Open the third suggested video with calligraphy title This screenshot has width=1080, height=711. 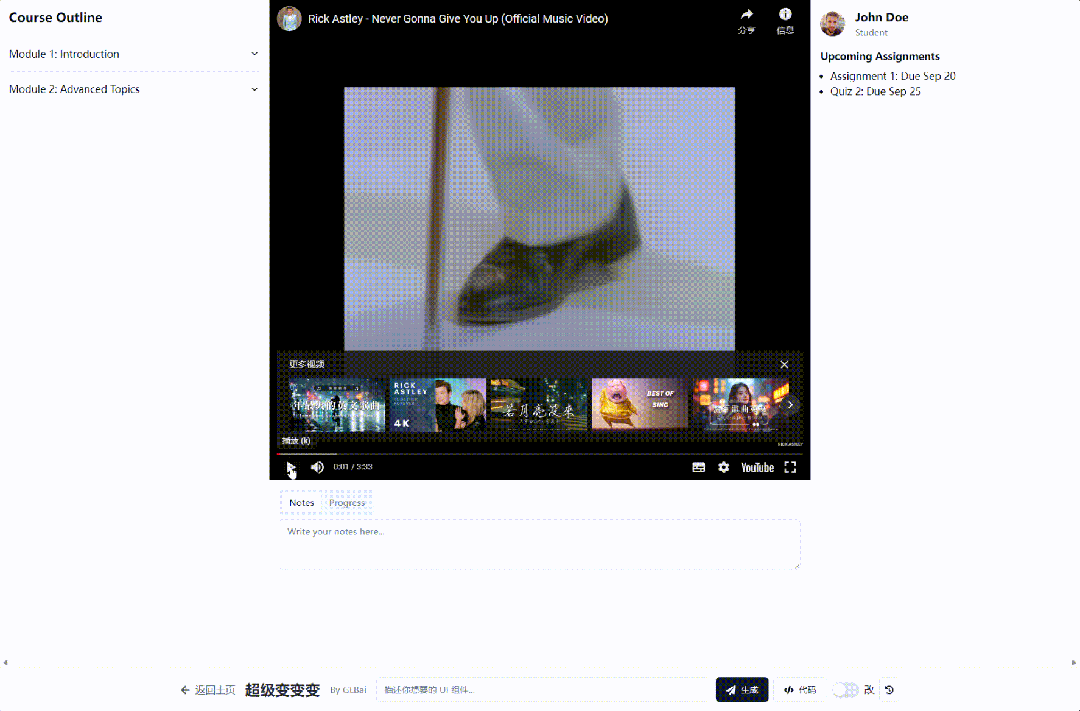coord(539,404)
